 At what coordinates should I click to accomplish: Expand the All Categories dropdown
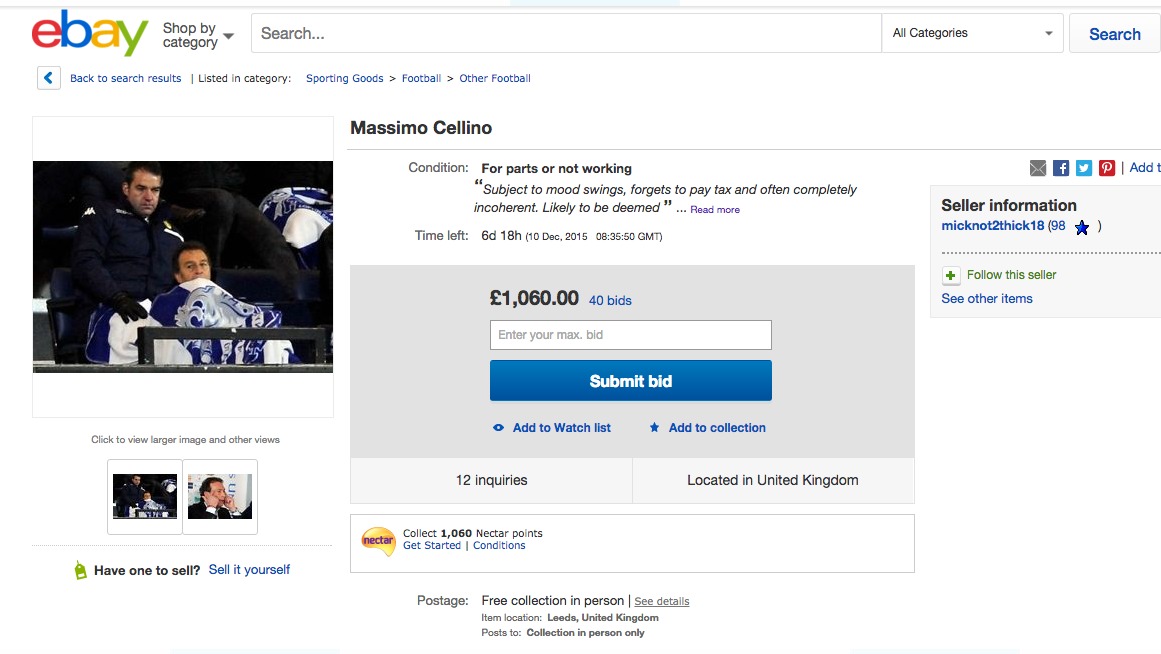tap(973, 33)
